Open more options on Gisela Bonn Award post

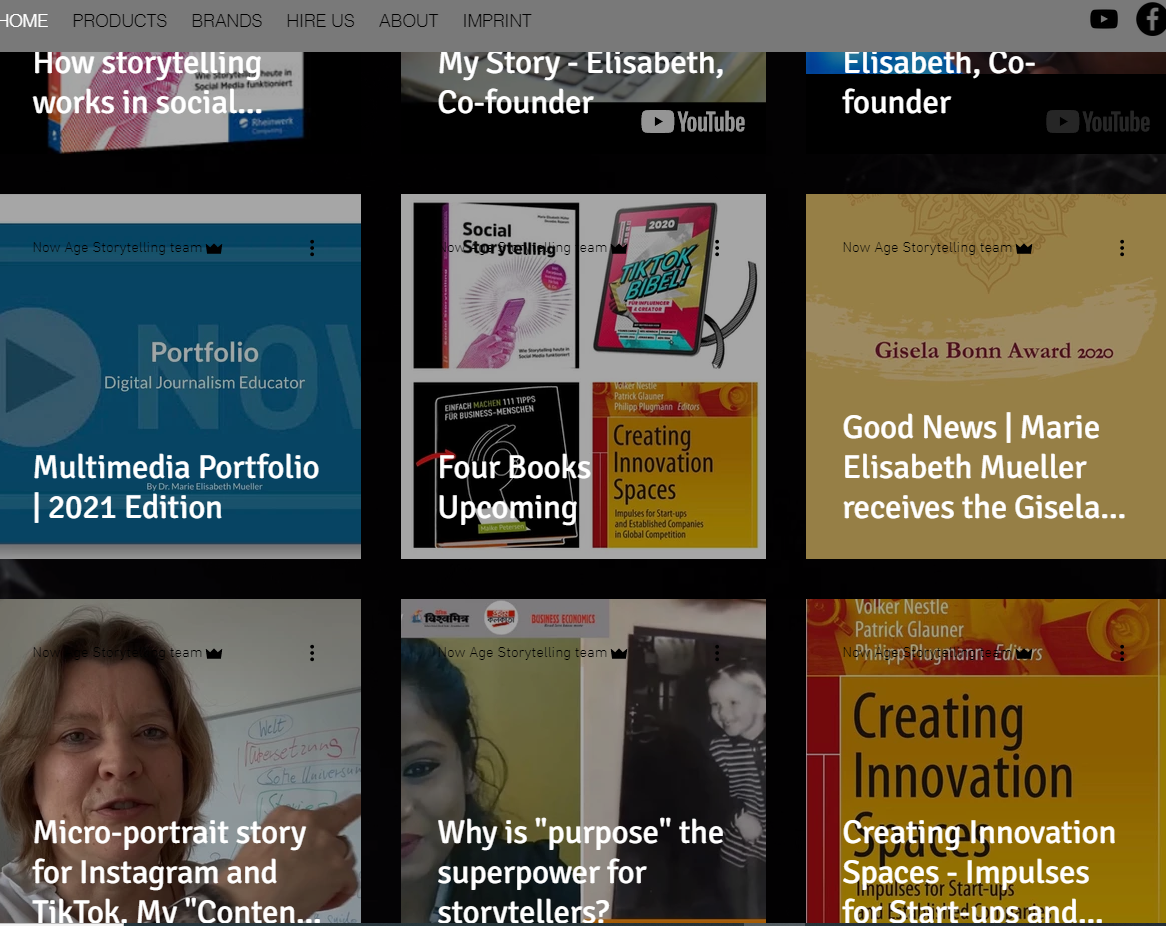(x=1121, y=248)
